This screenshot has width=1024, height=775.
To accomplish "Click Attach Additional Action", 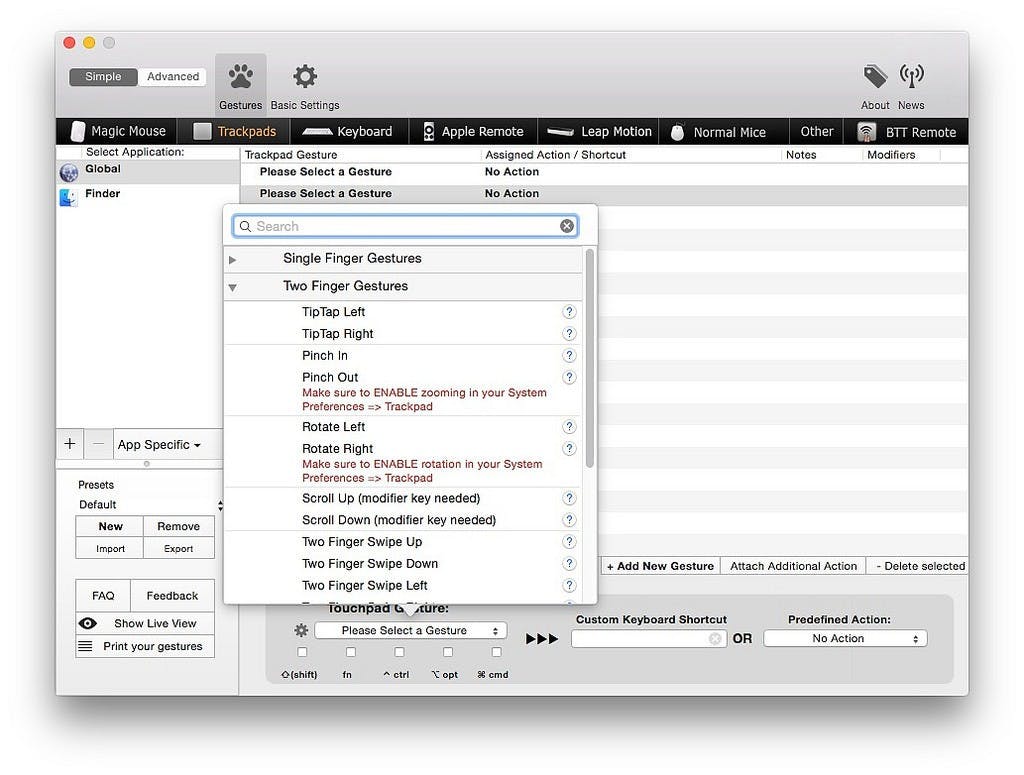I will (x=793, y=566).
